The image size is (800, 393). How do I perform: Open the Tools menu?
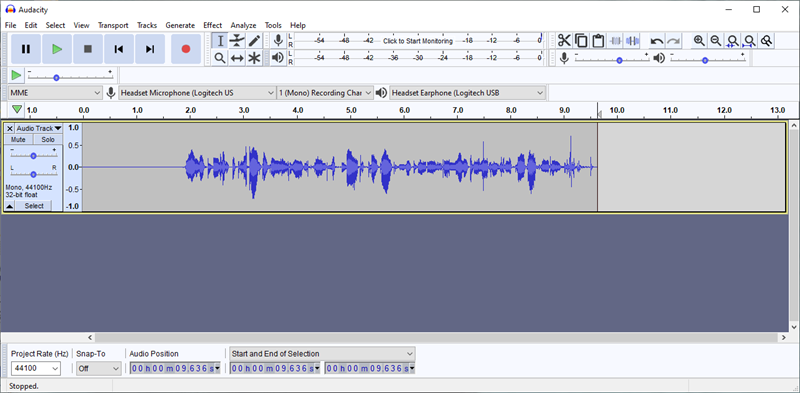(x=273, y=25)
